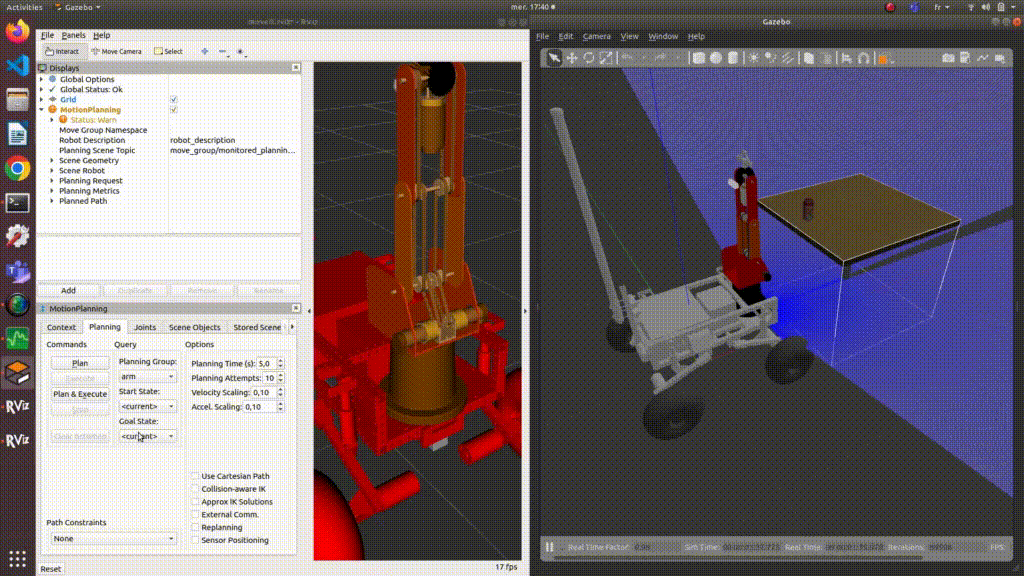Viewport: 1024px width, 576px height.
Task: Open the Start State dropdown
Action: pos(148,406)
